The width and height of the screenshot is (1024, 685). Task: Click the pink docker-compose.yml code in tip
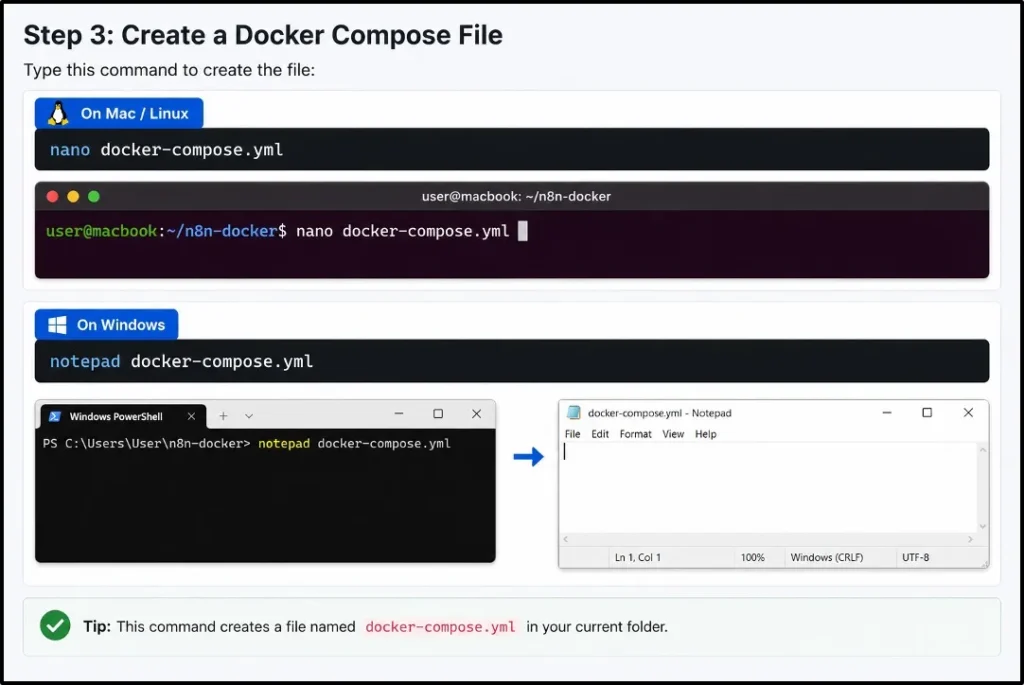pyautogui.click(x=440, y=627)
